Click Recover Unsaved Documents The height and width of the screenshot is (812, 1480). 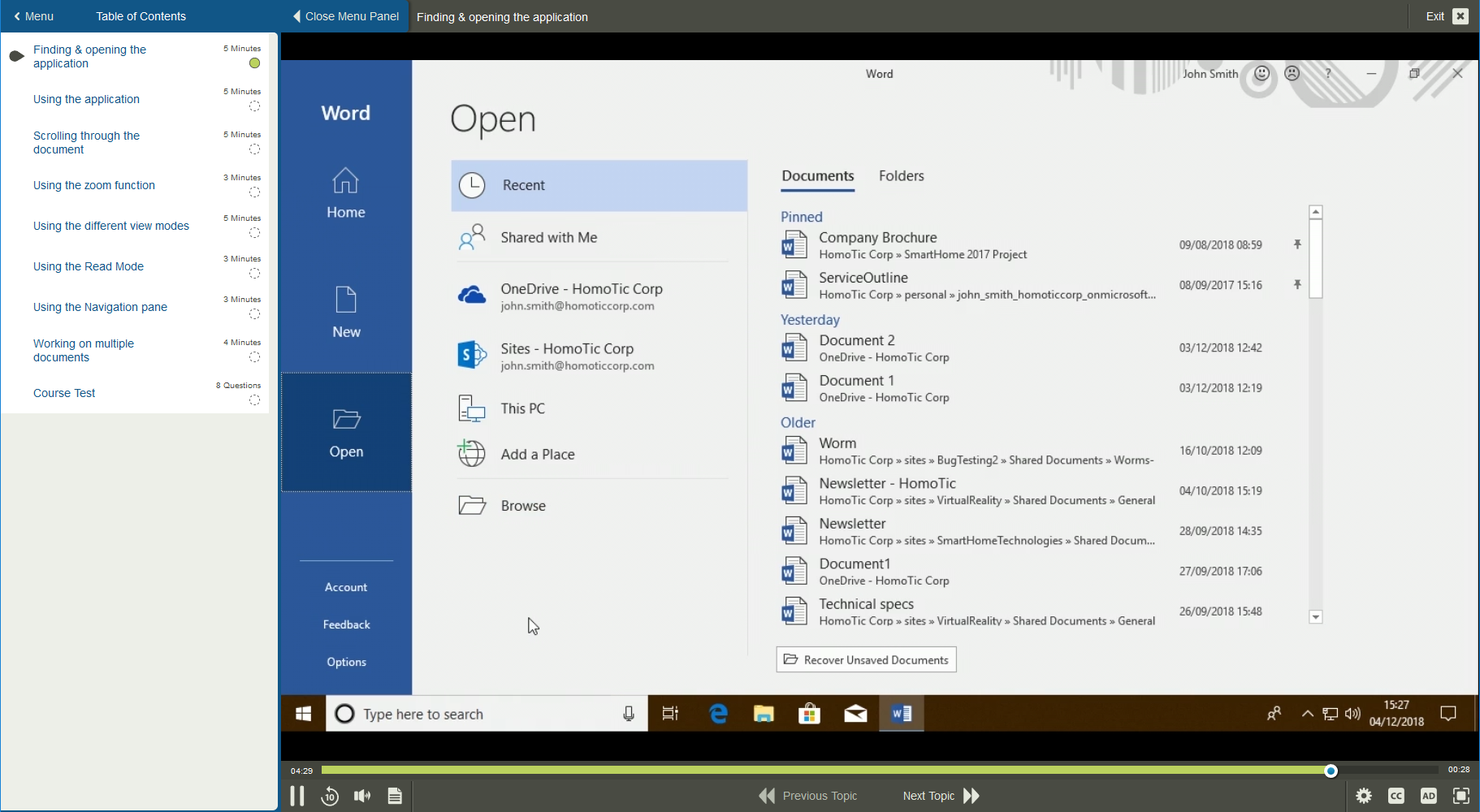click(x=865, y=659)
